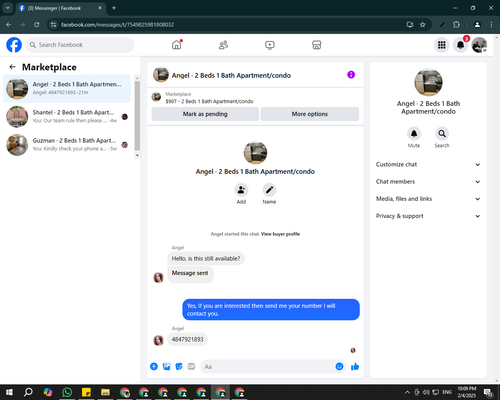
Task: Go back using Marketplace back arrow
Action: [x=13, y=67]
